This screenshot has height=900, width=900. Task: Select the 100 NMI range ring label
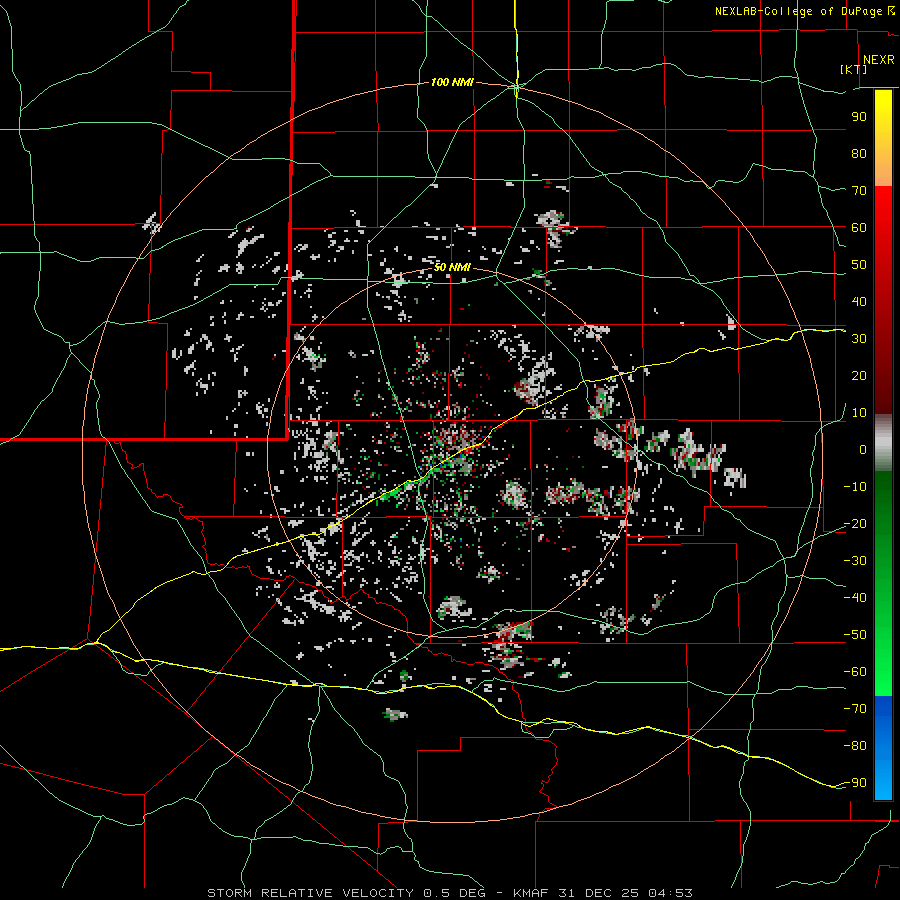[452, 83]
